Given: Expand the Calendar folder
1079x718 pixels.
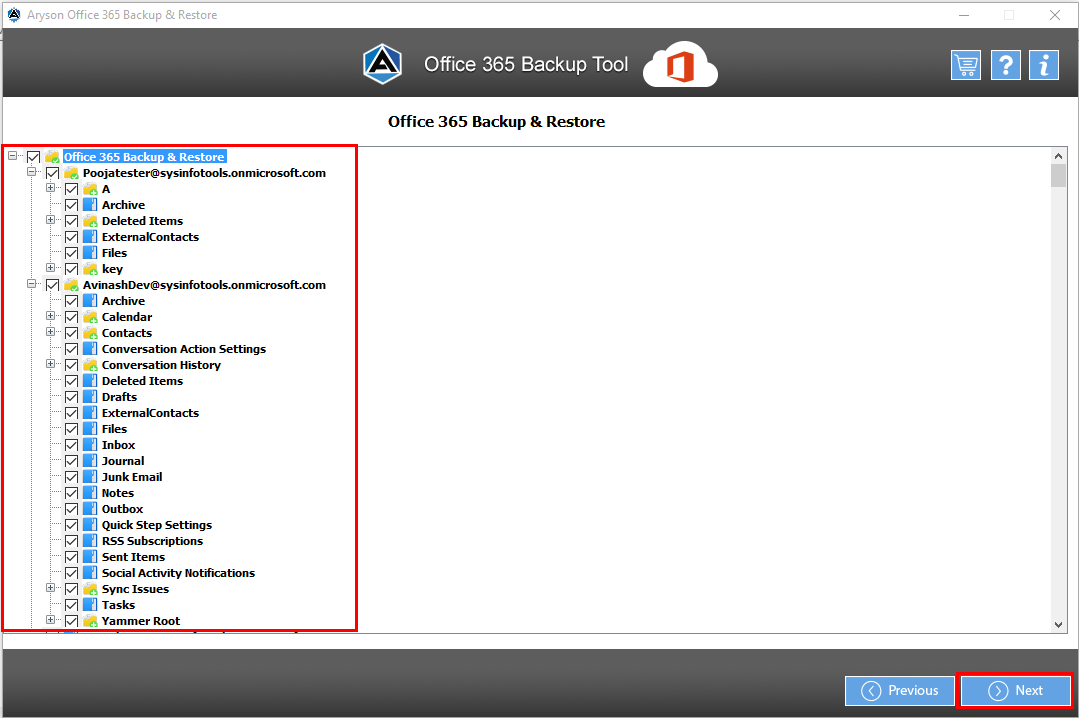Looking at the screenshot, I should coord(50,315).
